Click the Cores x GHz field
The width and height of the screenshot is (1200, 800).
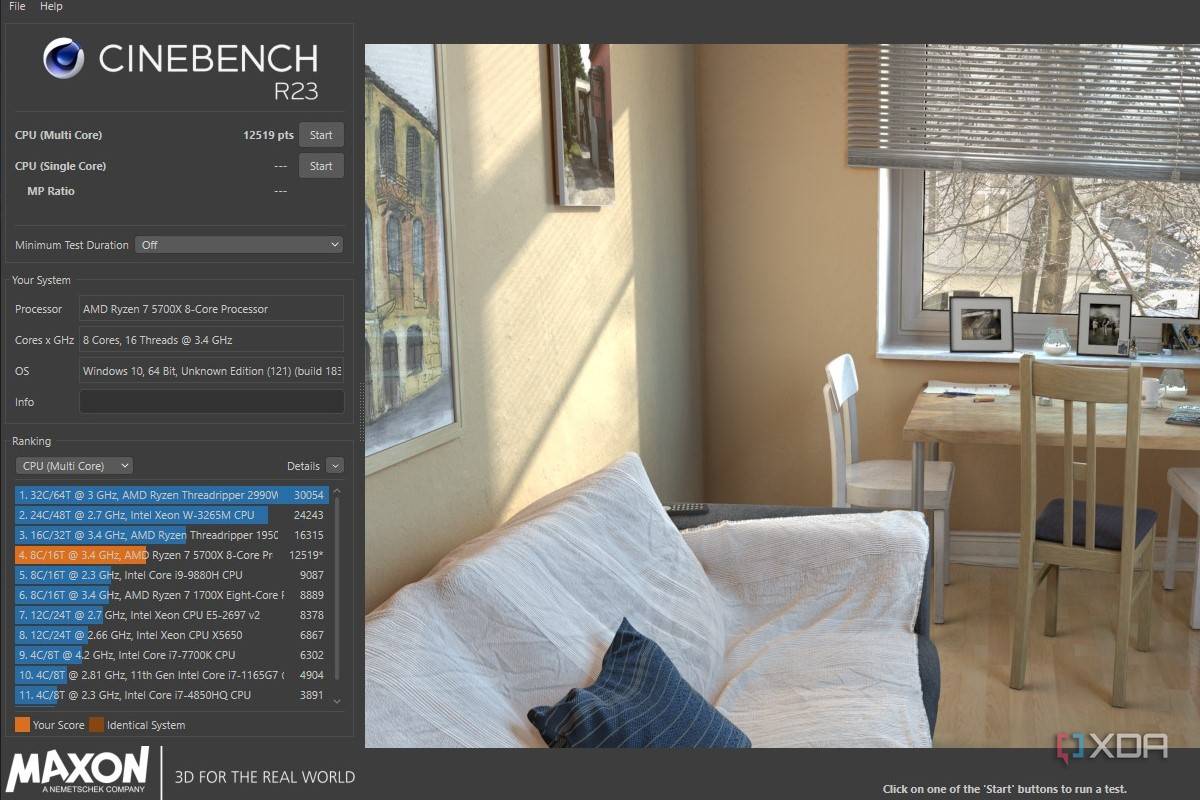pos(211,340)
